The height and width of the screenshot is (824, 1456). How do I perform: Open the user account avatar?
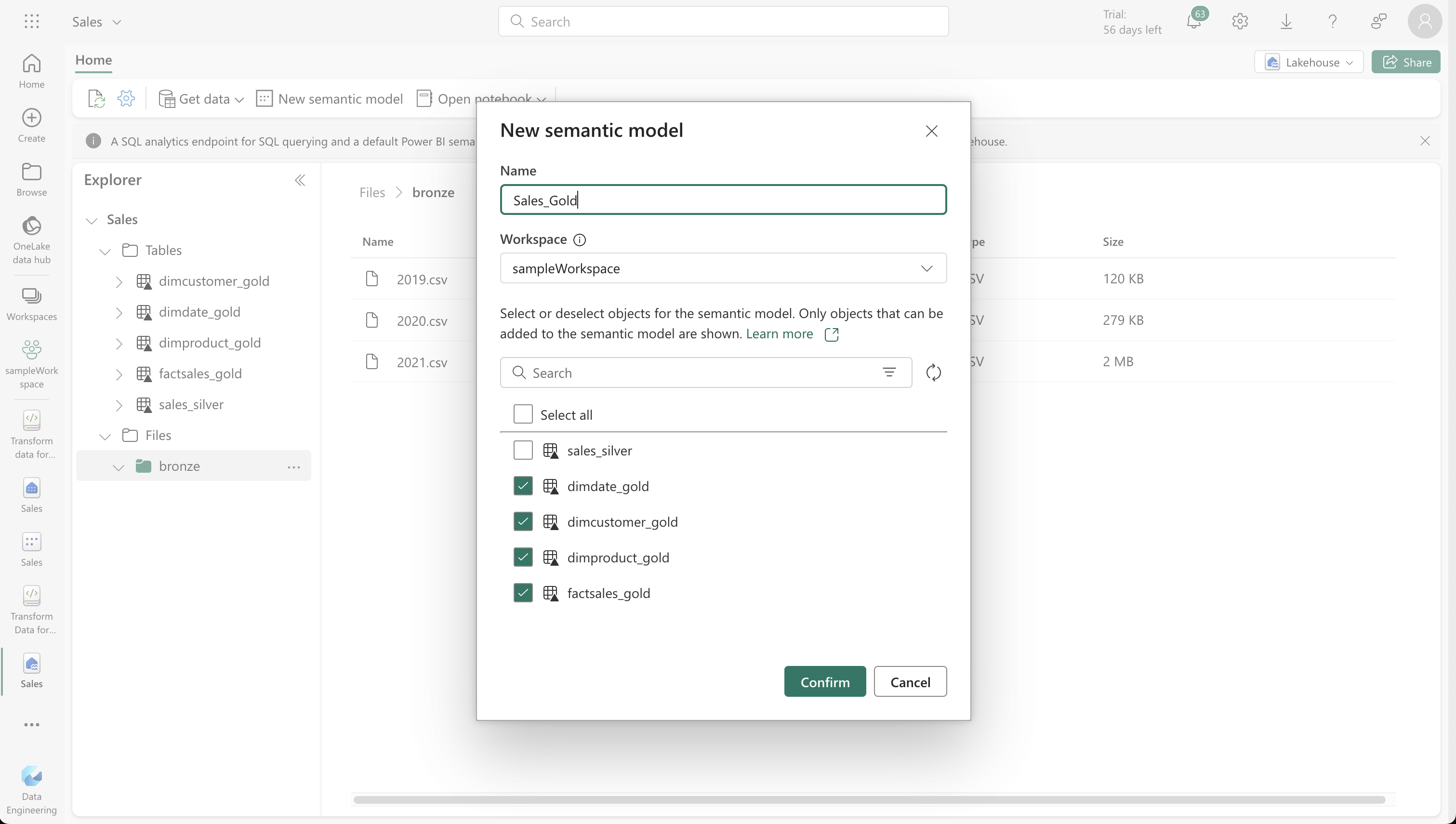coord(1424,22)
